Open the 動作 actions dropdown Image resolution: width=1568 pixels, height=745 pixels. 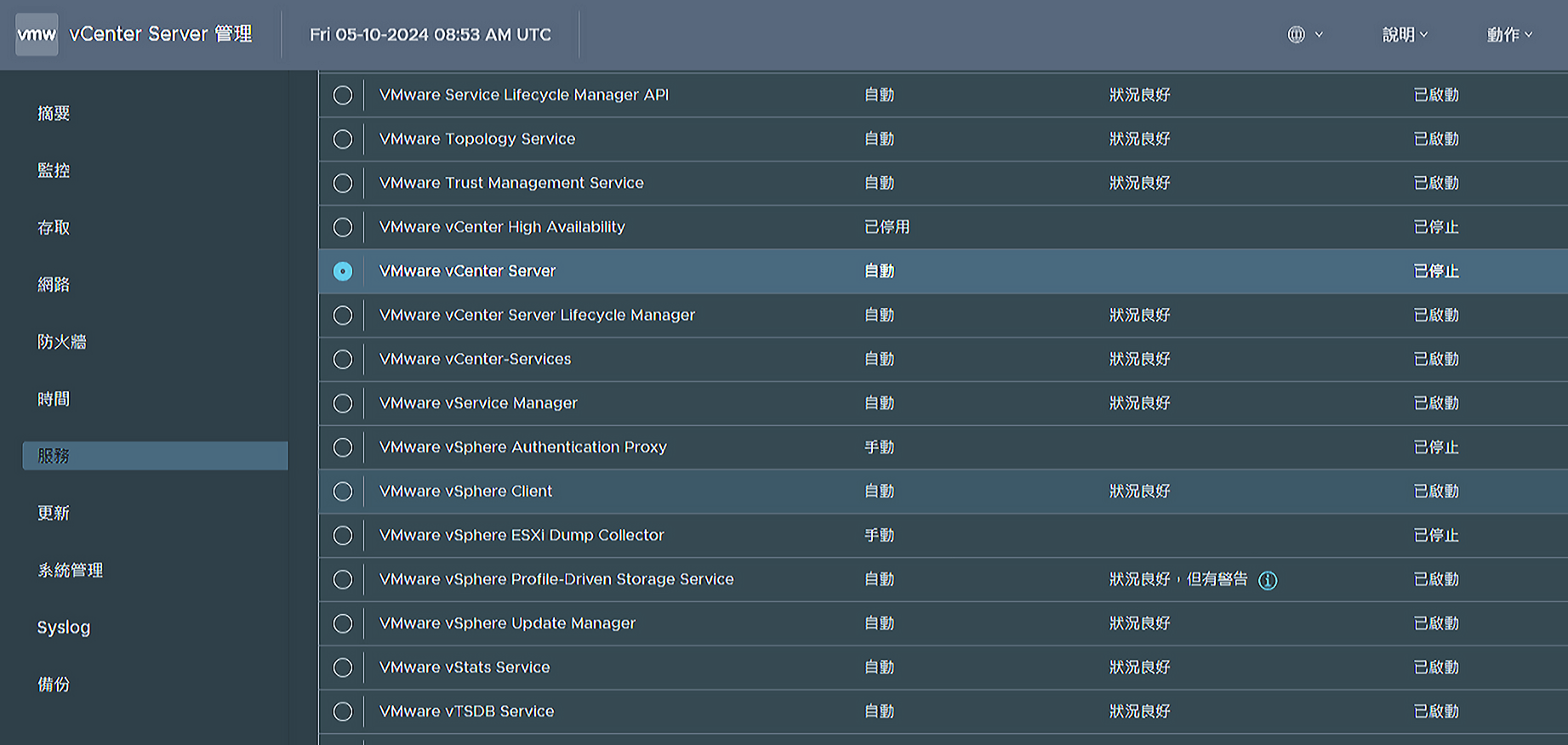(1509, 35)
